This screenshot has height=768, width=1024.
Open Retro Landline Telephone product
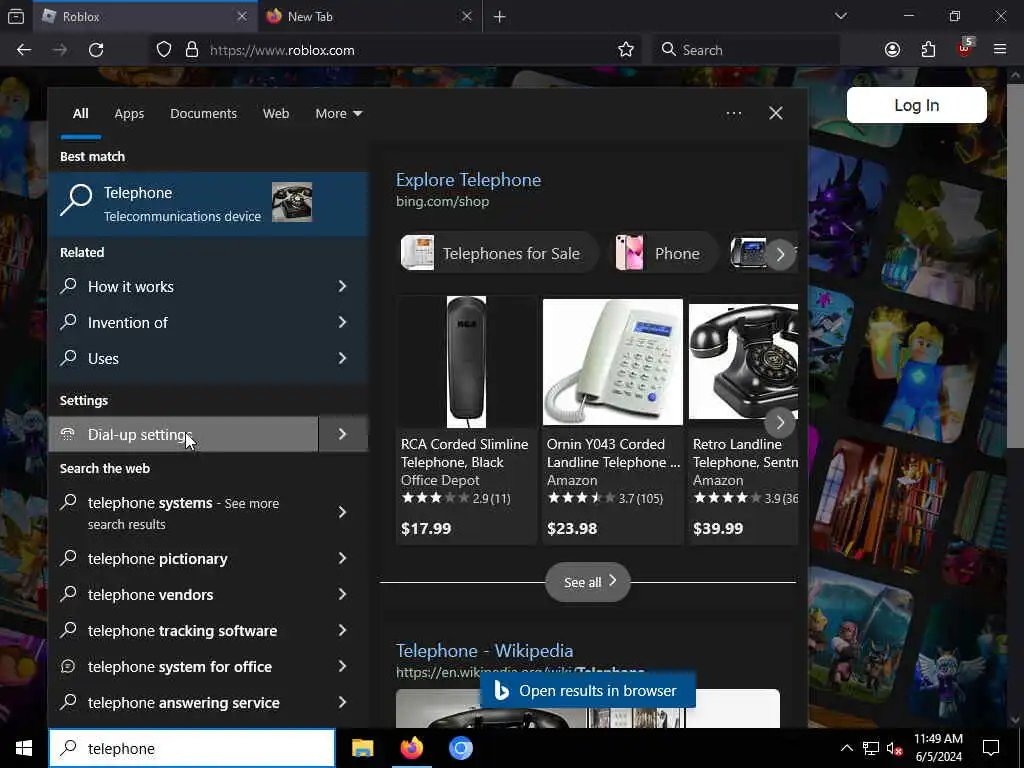tap(743, 419)
